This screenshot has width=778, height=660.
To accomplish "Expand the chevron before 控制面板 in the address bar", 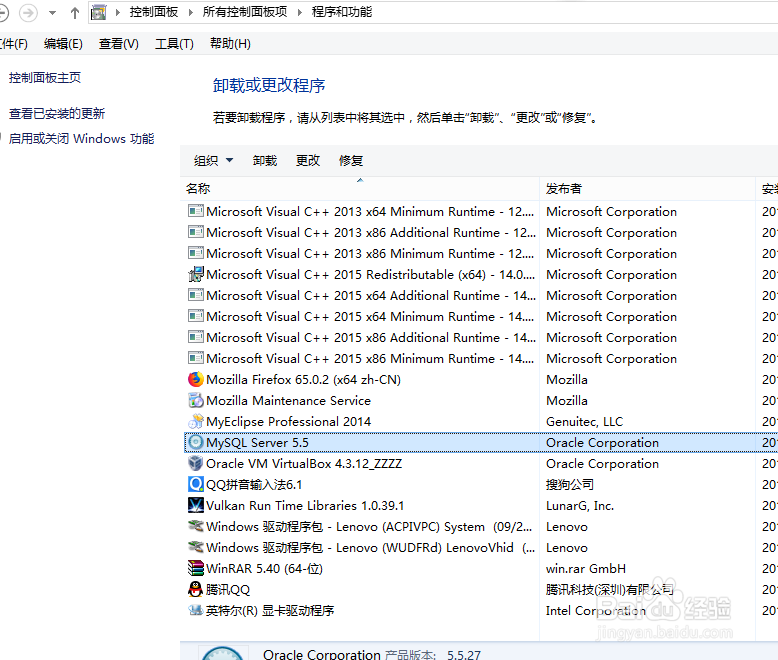I will pyautogui.click(x=118, y=12).
